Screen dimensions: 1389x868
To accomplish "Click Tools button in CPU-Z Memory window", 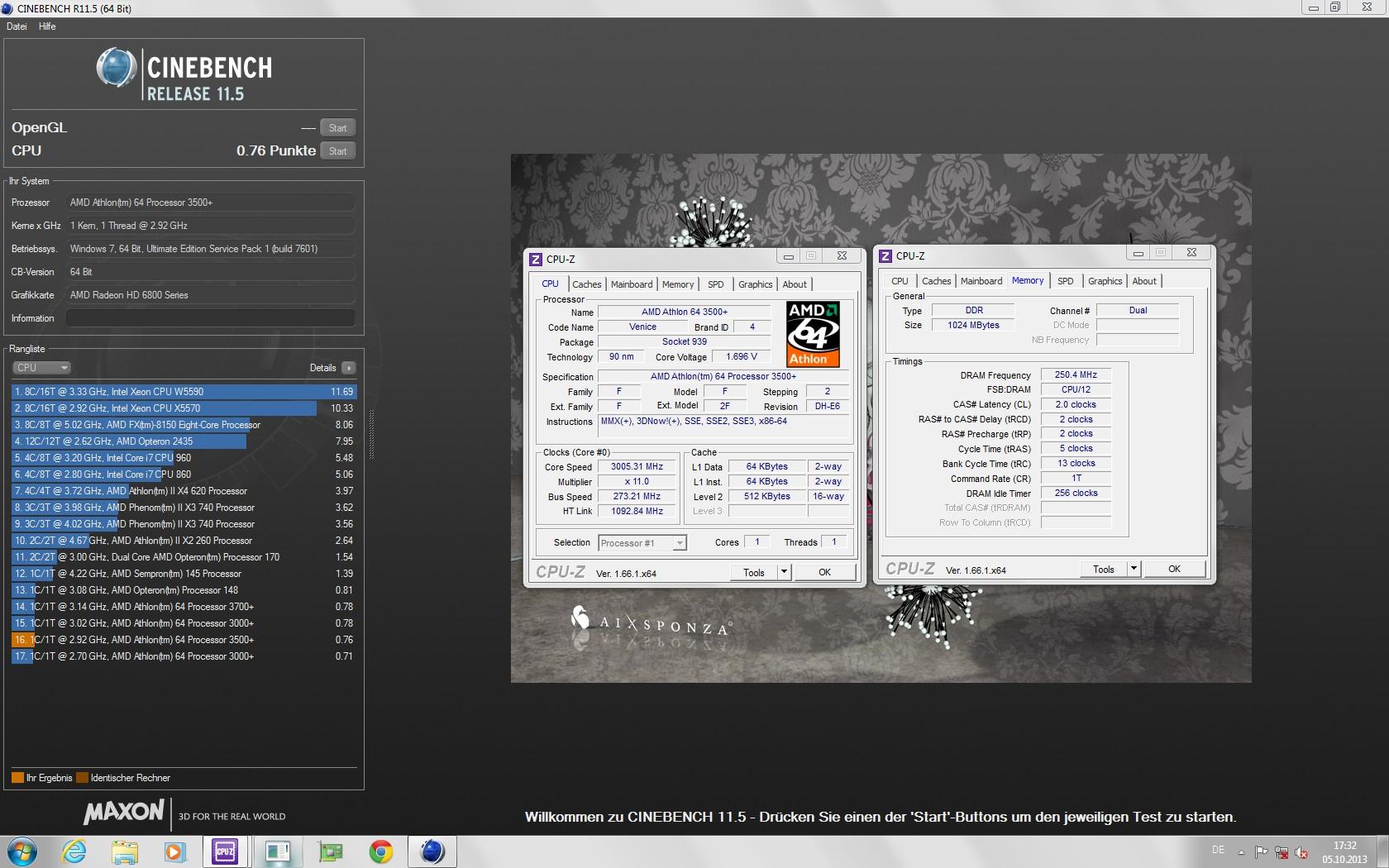I will (x=1104, y=569).
